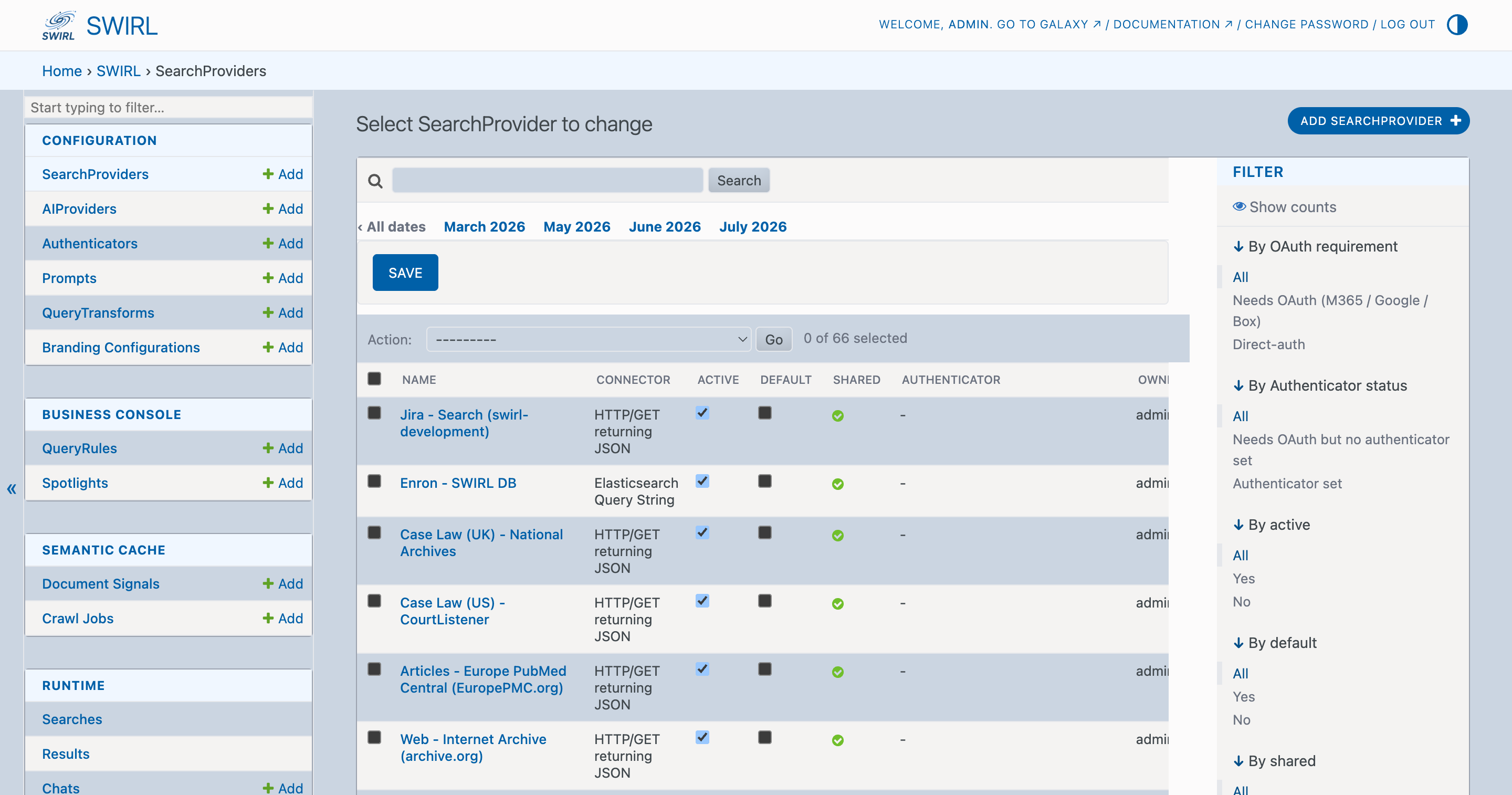The width and height of the screenshot is (1512, 795).
Task: Filter dates to March 2026
Action: [484, 227]
